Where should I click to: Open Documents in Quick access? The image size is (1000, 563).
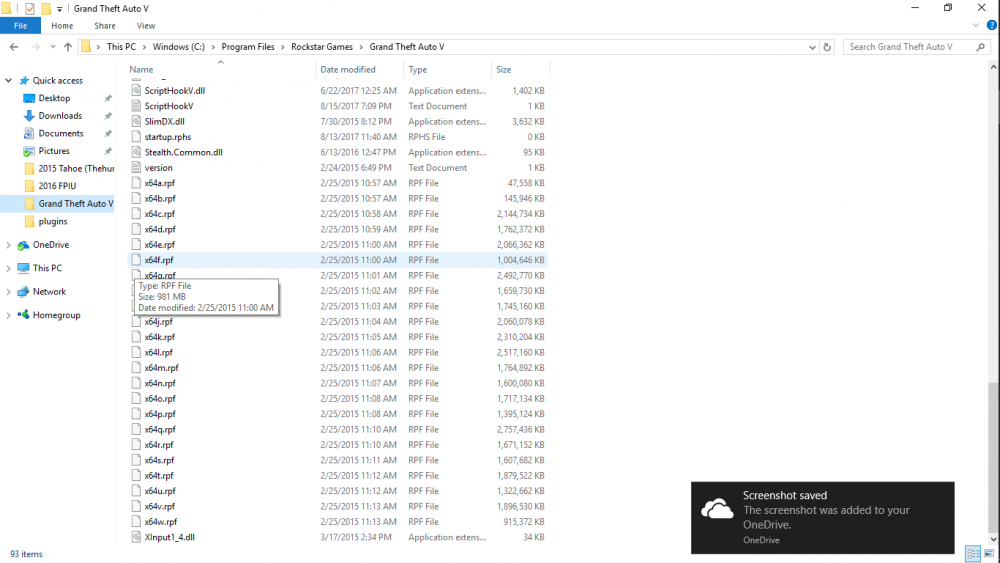(61, 133)
